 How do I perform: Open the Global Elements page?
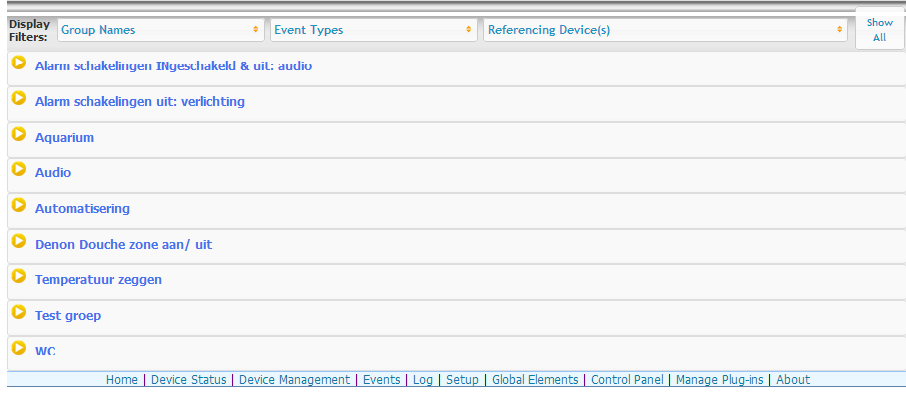pos(535,380)
